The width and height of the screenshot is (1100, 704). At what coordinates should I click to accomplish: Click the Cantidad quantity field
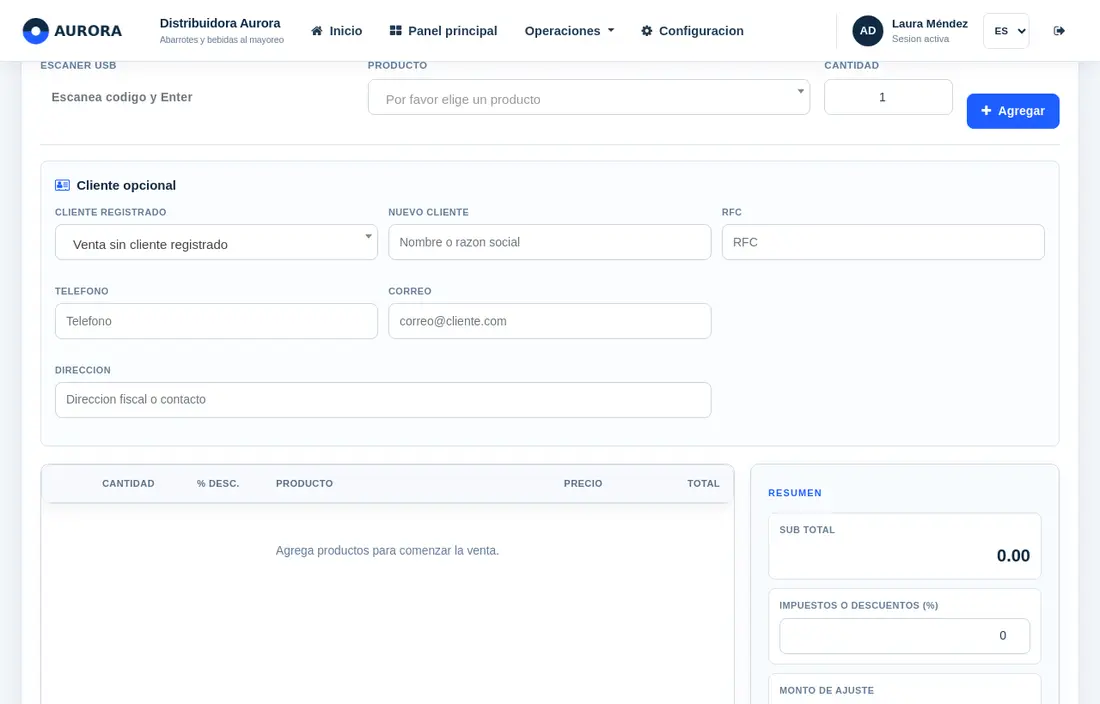888,97
